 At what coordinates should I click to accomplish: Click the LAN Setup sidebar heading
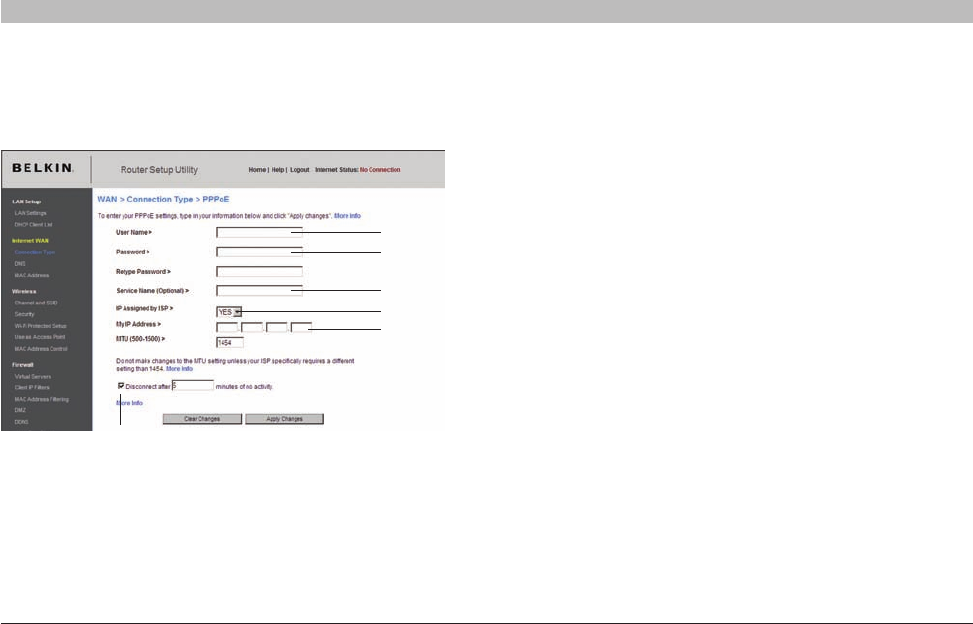tap(27, 202)
